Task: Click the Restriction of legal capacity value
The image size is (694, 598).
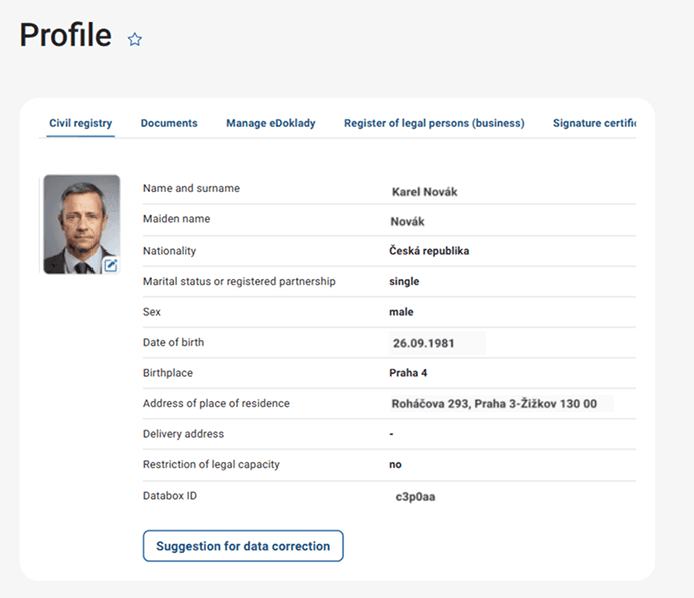Action: coord(396,465)
